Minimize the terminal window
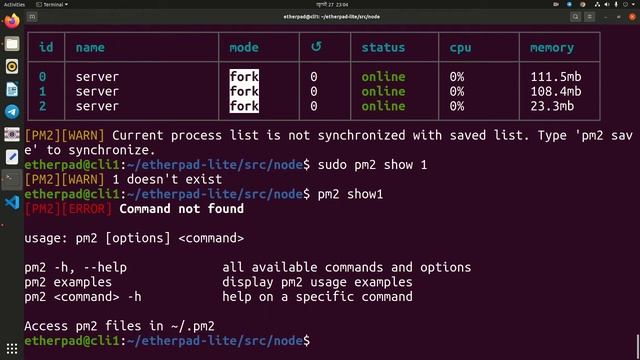The width and height of the screenshot is (640, 360). 606,17
